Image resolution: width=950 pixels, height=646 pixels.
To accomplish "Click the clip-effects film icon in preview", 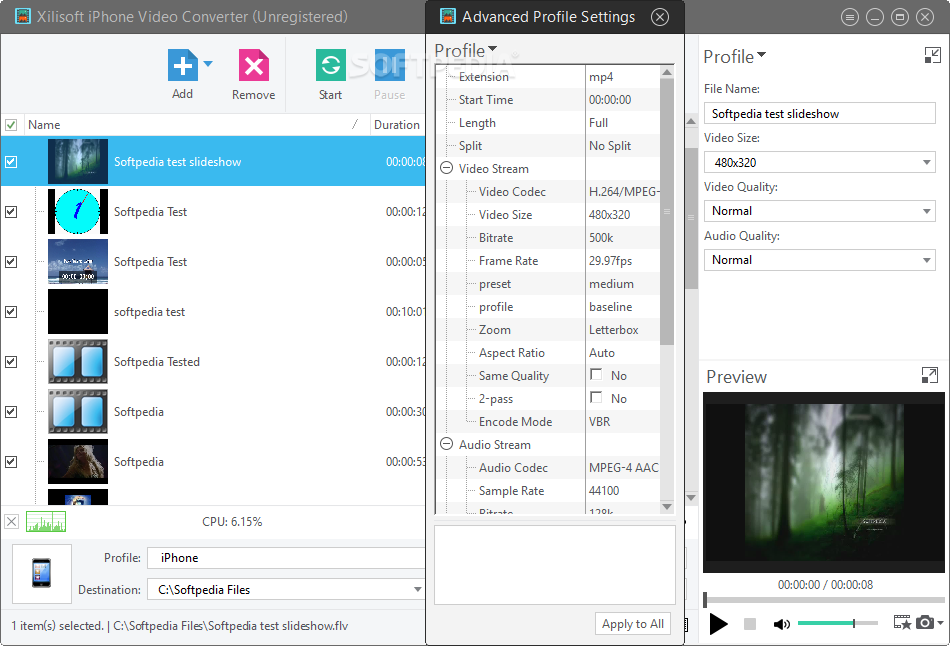I will (902, 622).
